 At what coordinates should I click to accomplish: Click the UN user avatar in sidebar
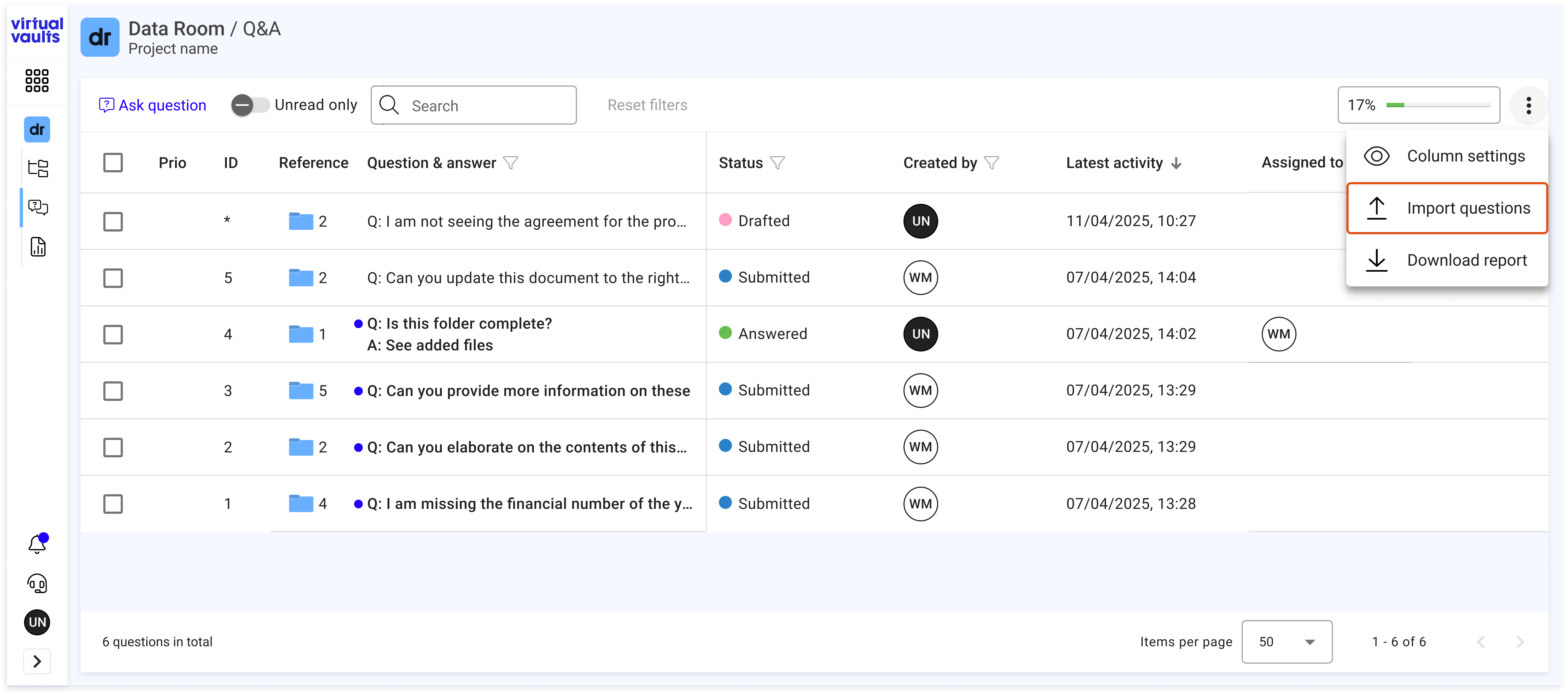(37, 622)
